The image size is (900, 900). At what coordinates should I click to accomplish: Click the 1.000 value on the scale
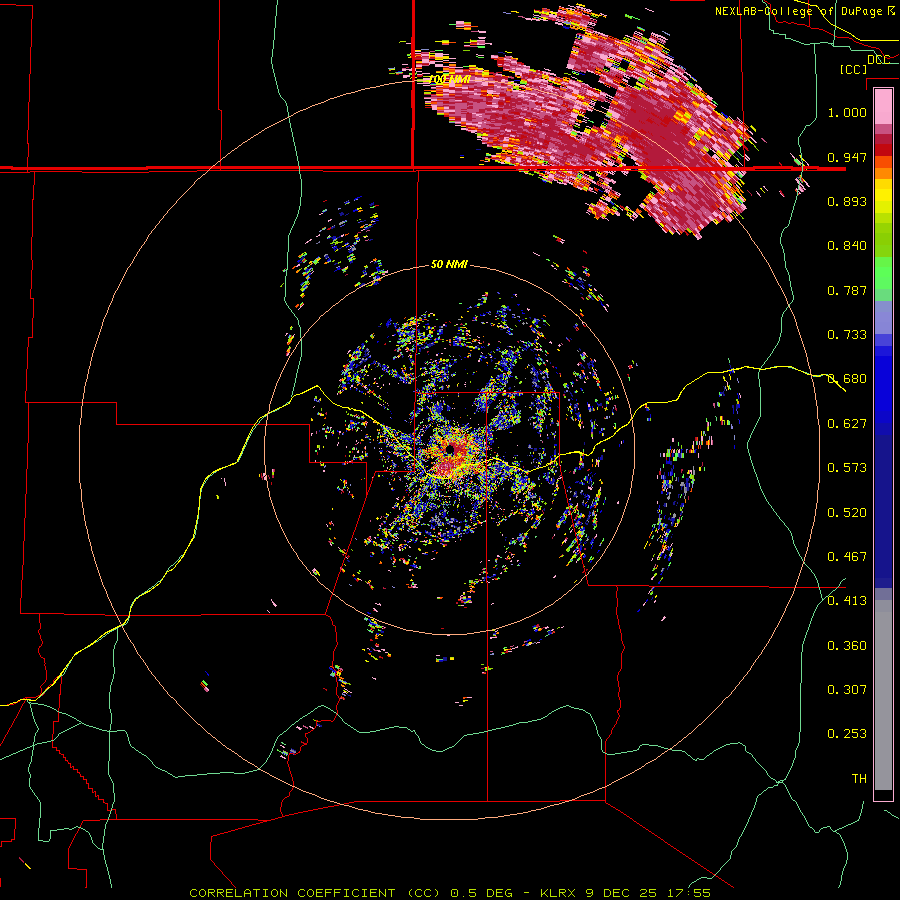click(847, 112)
